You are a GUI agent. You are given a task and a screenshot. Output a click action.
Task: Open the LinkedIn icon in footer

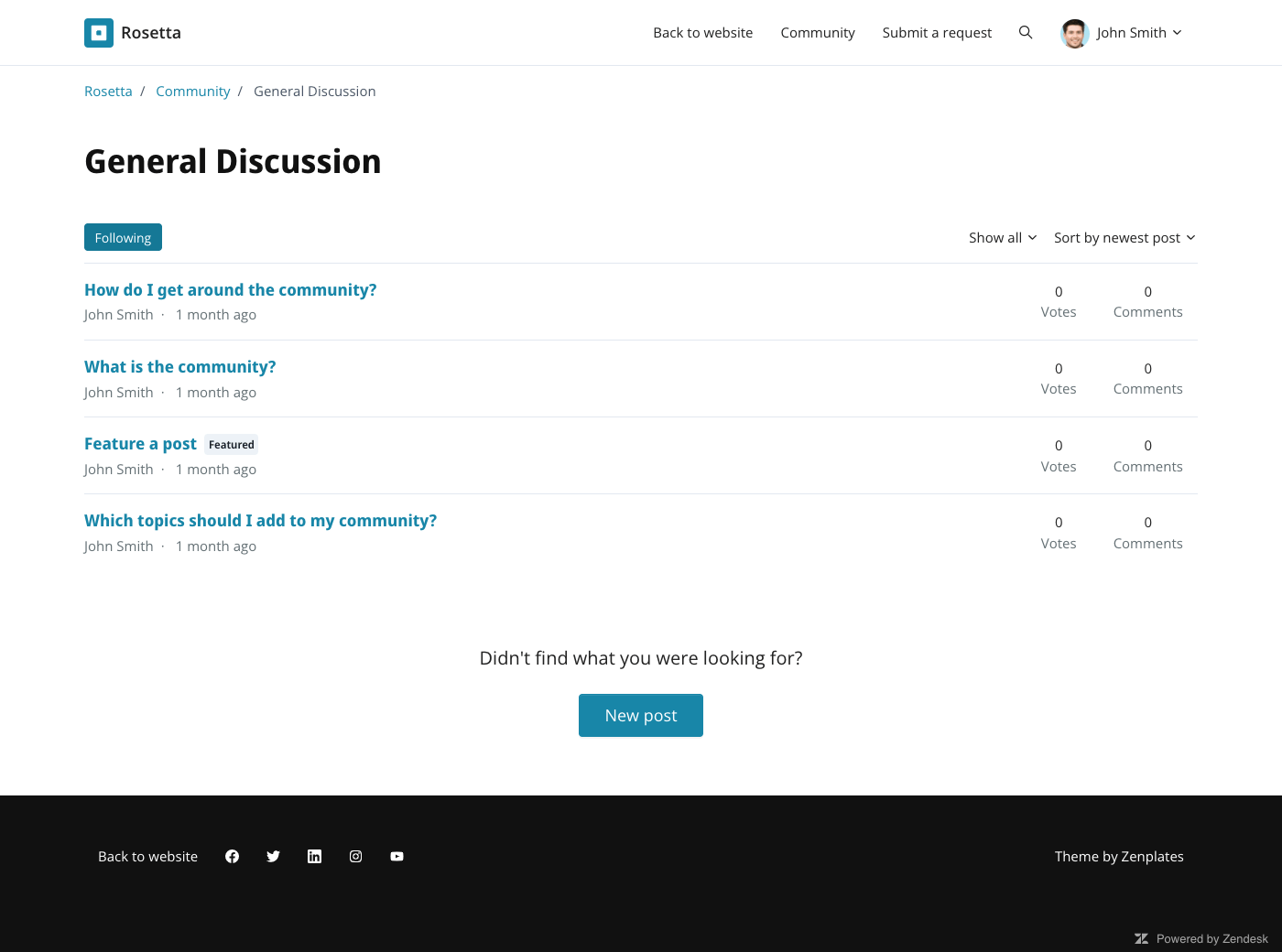tap(314, 857)
